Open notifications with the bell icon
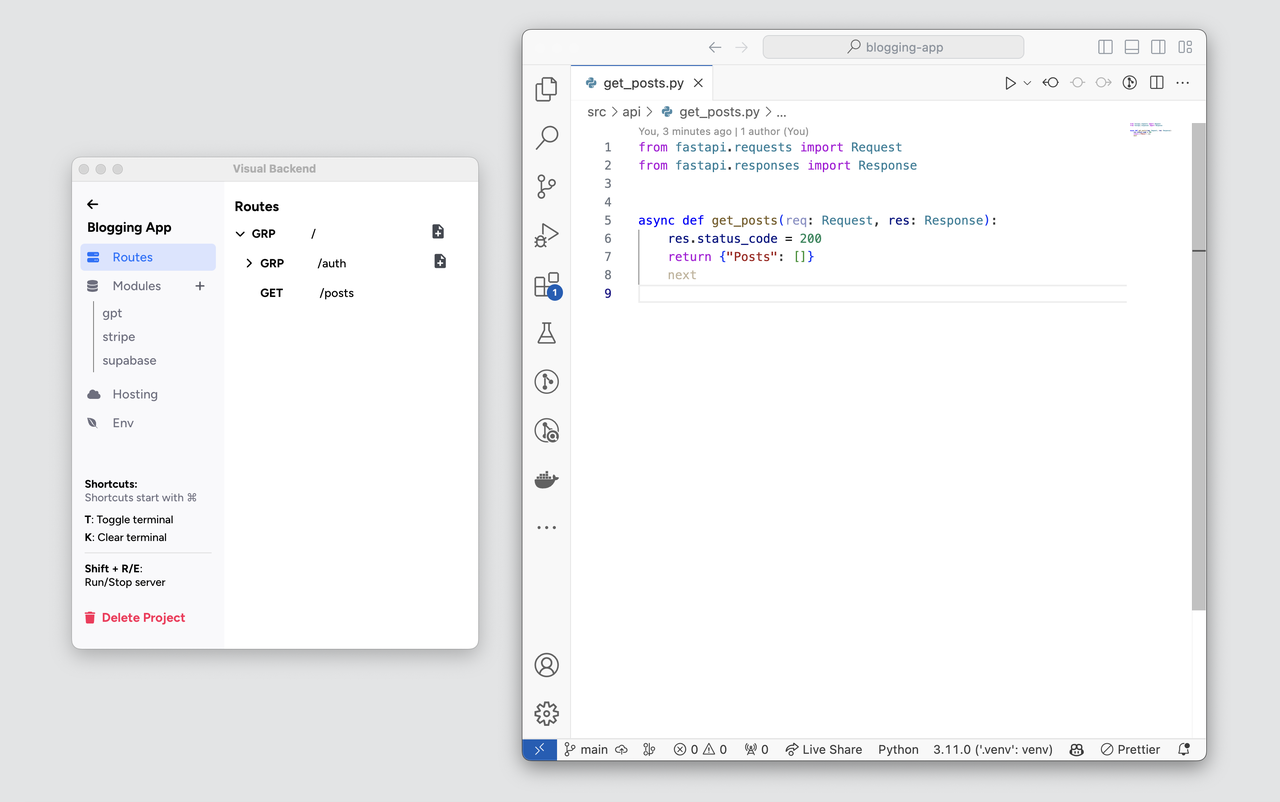Image resolution: width=1280 pixels, height=802 pixels. [x=1183, y=748]
